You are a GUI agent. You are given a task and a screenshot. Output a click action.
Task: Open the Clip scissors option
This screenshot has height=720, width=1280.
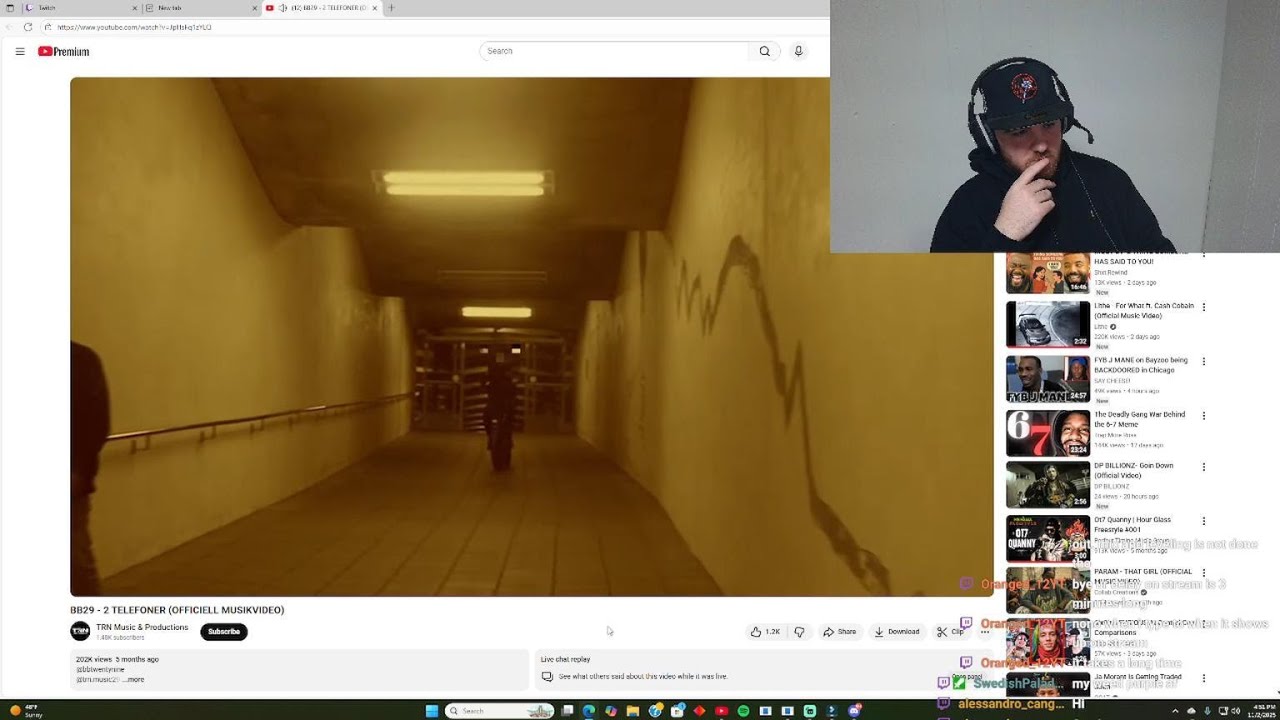tap(950, 632)
